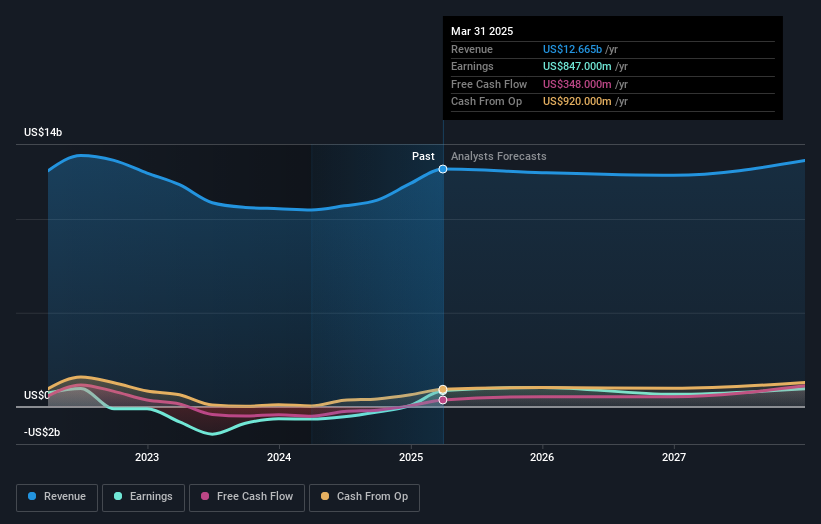Click the US$920.000m cash from op value

click(x=577, y=102)
